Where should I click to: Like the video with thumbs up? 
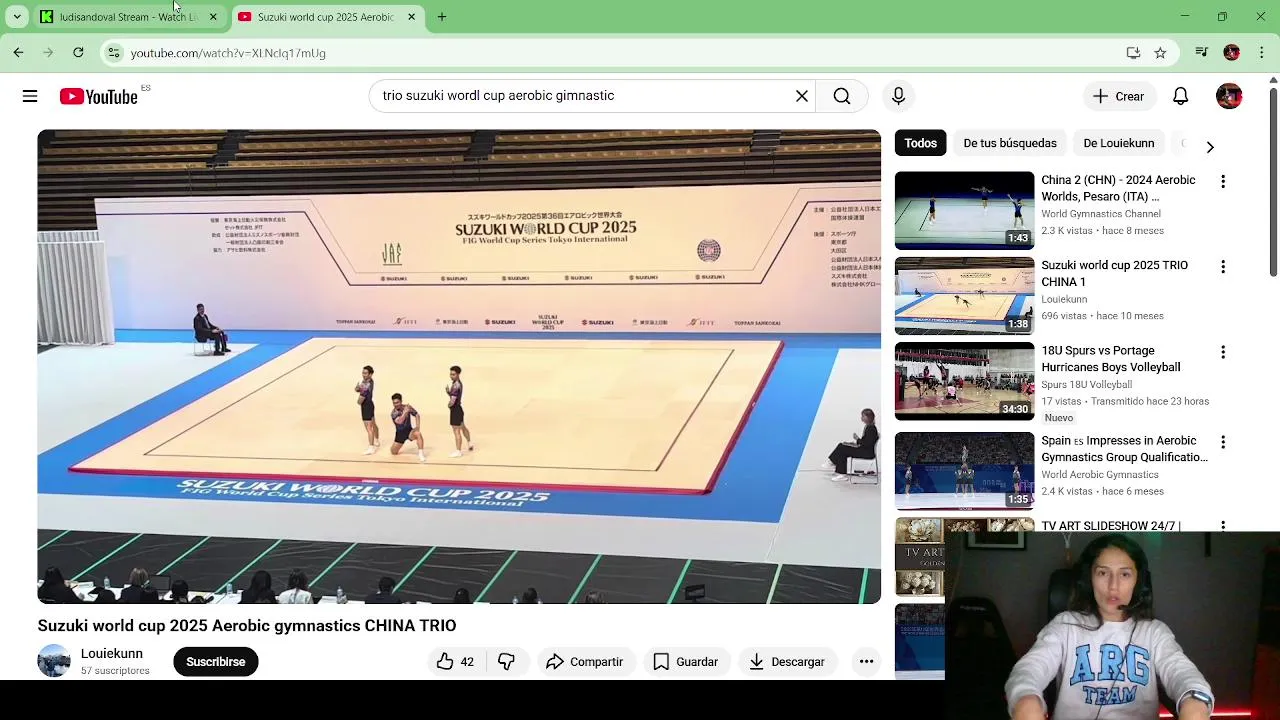[455, 662]
